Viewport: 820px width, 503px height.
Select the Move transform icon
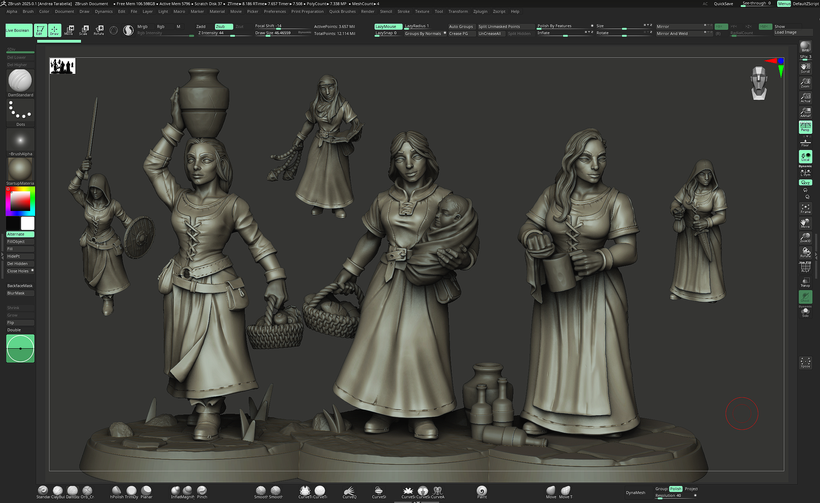point(70,30)
